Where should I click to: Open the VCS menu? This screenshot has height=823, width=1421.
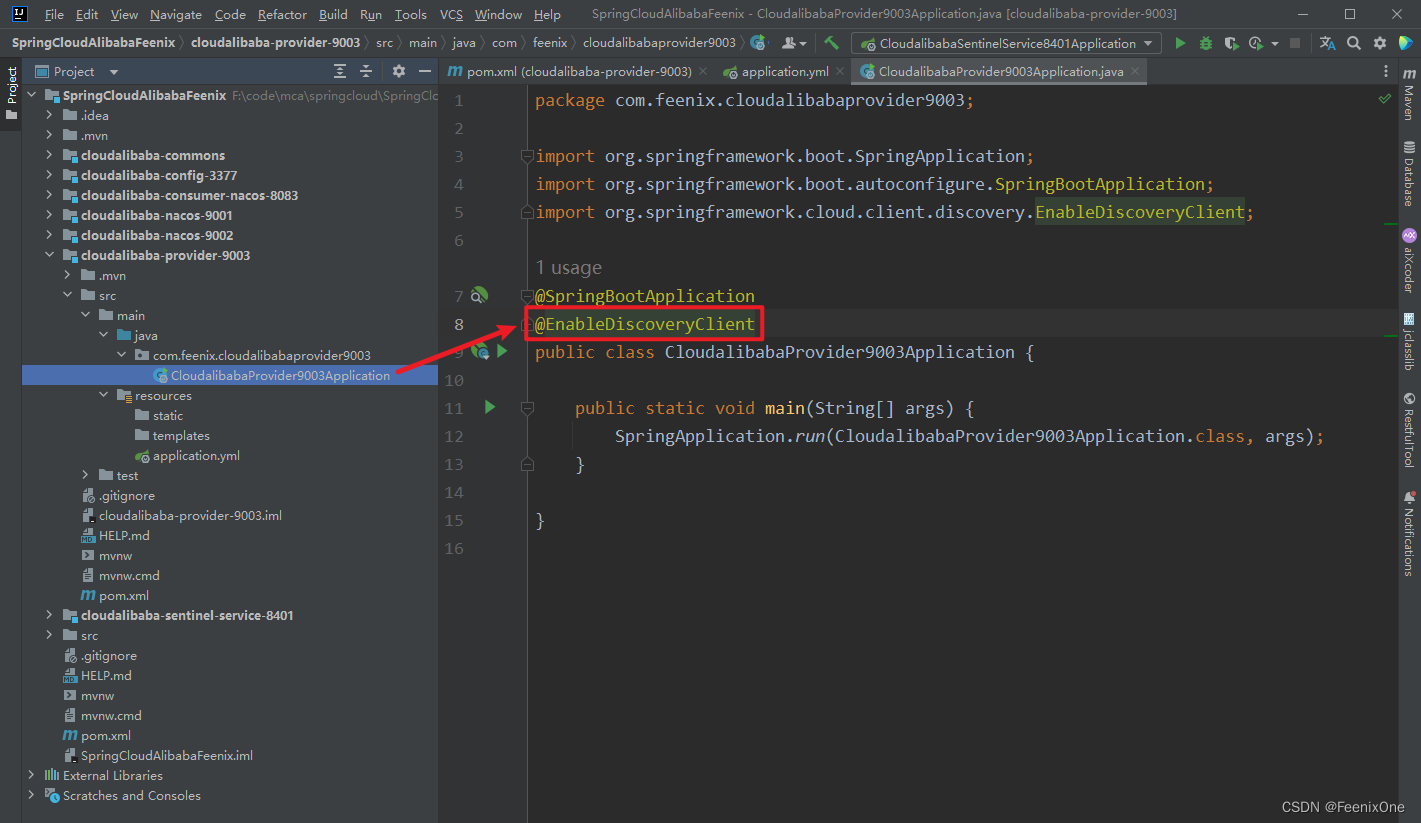click(x=451, y=14)
